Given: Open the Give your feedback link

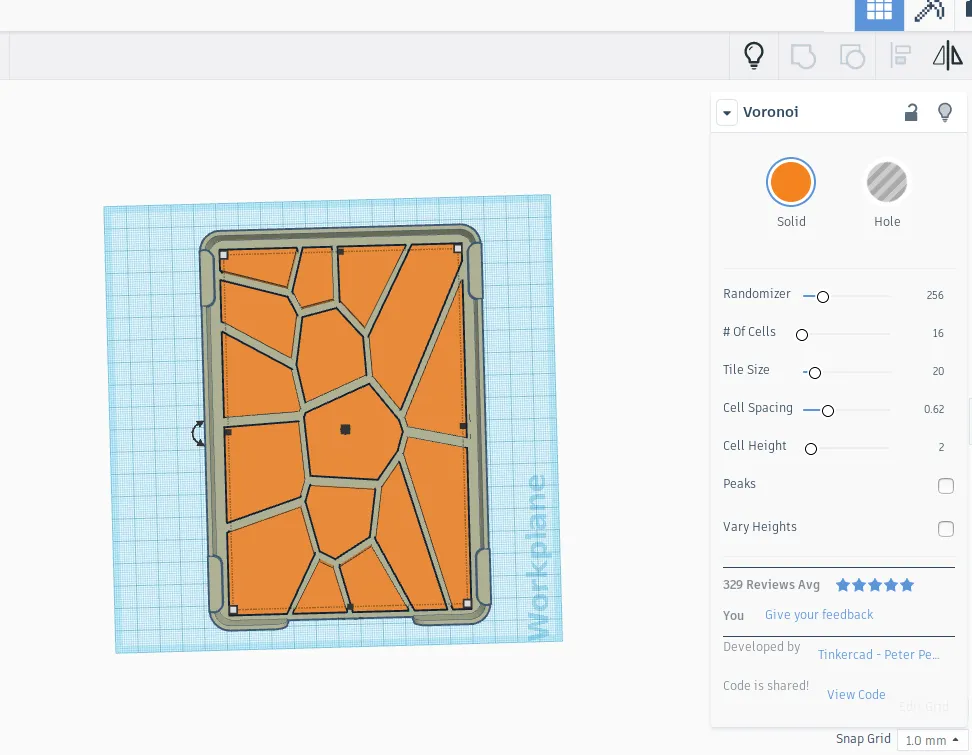Looking at the screenshot, I should click(819, 614).
